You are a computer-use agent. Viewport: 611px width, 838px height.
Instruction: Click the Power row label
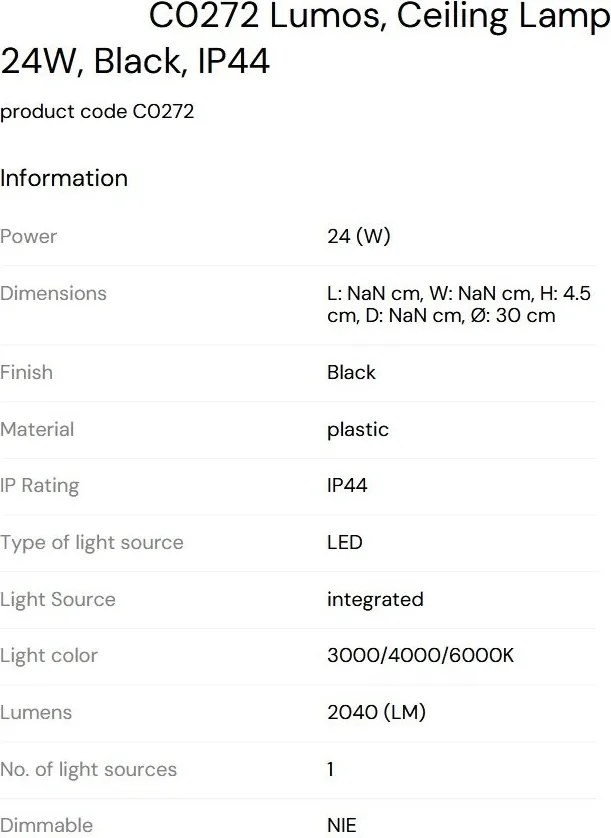point(29,237)
